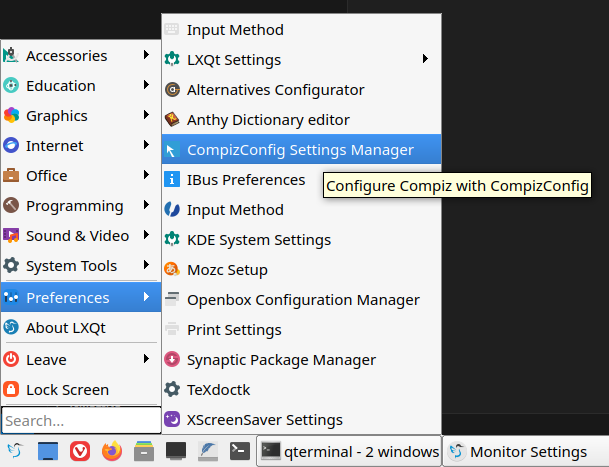
Task: Click the 'Alternatives Configurator' label
Action: pyautogui.click(x=276, y=90)
